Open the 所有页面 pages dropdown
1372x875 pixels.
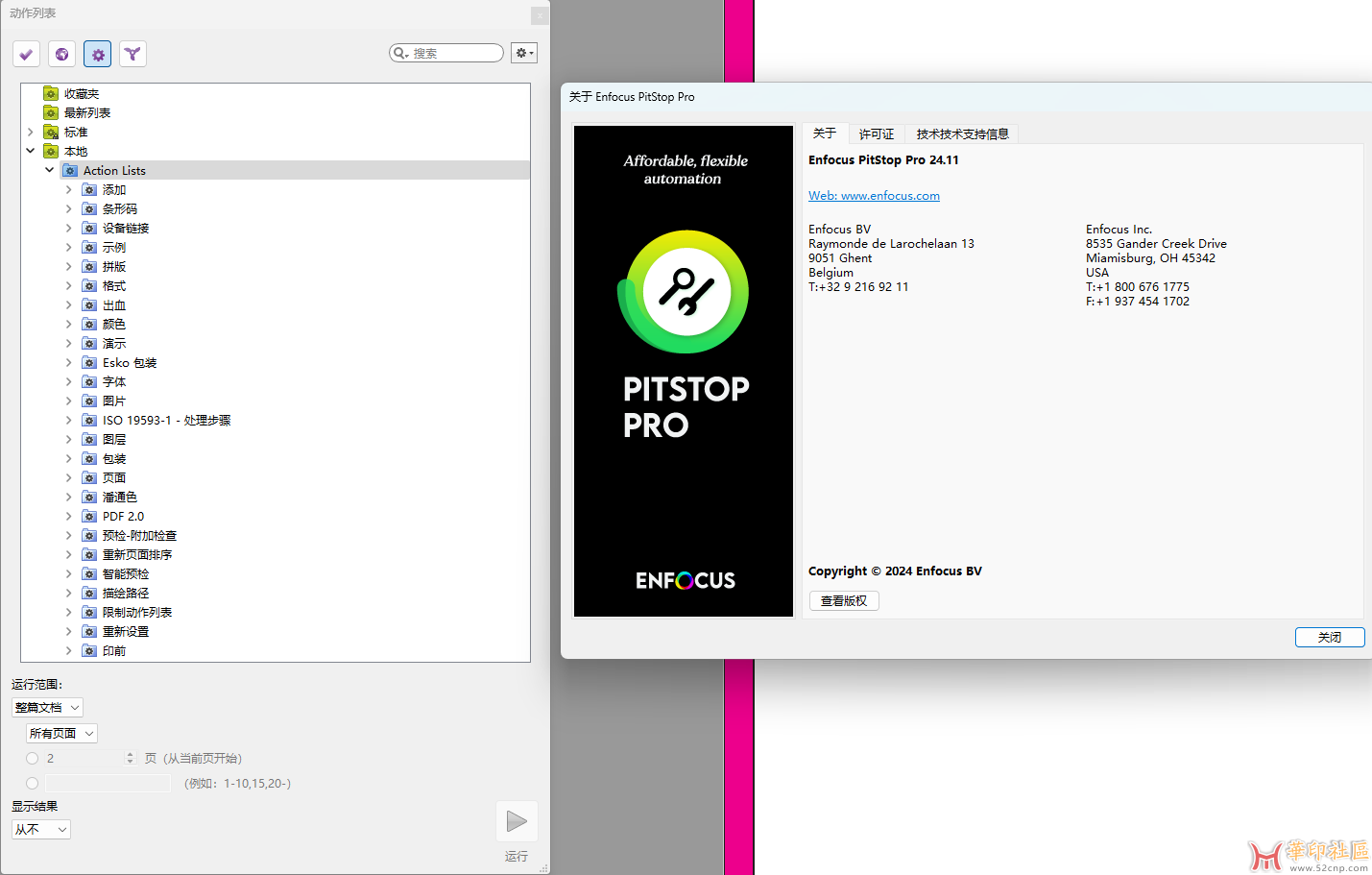[x=61, y=733]
